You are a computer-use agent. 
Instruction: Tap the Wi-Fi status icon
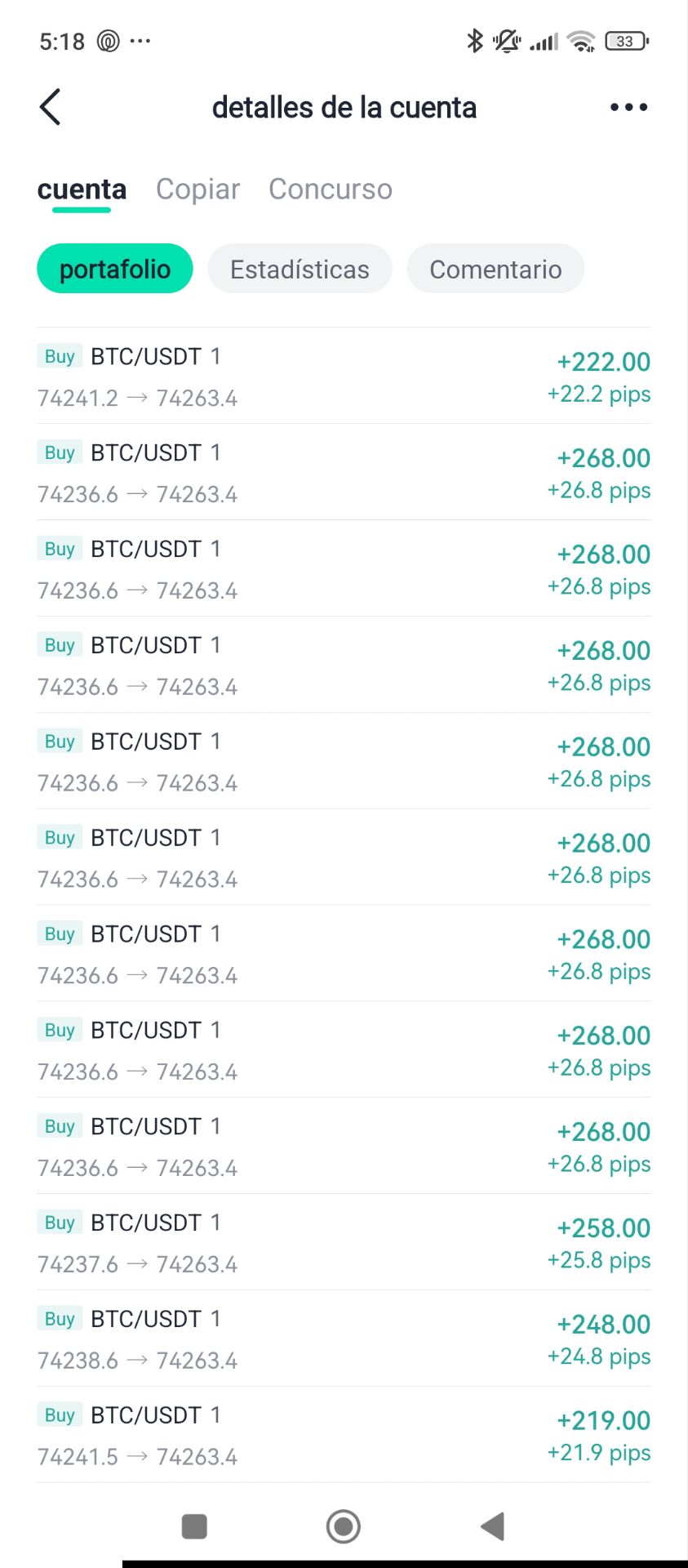[581, 41]
